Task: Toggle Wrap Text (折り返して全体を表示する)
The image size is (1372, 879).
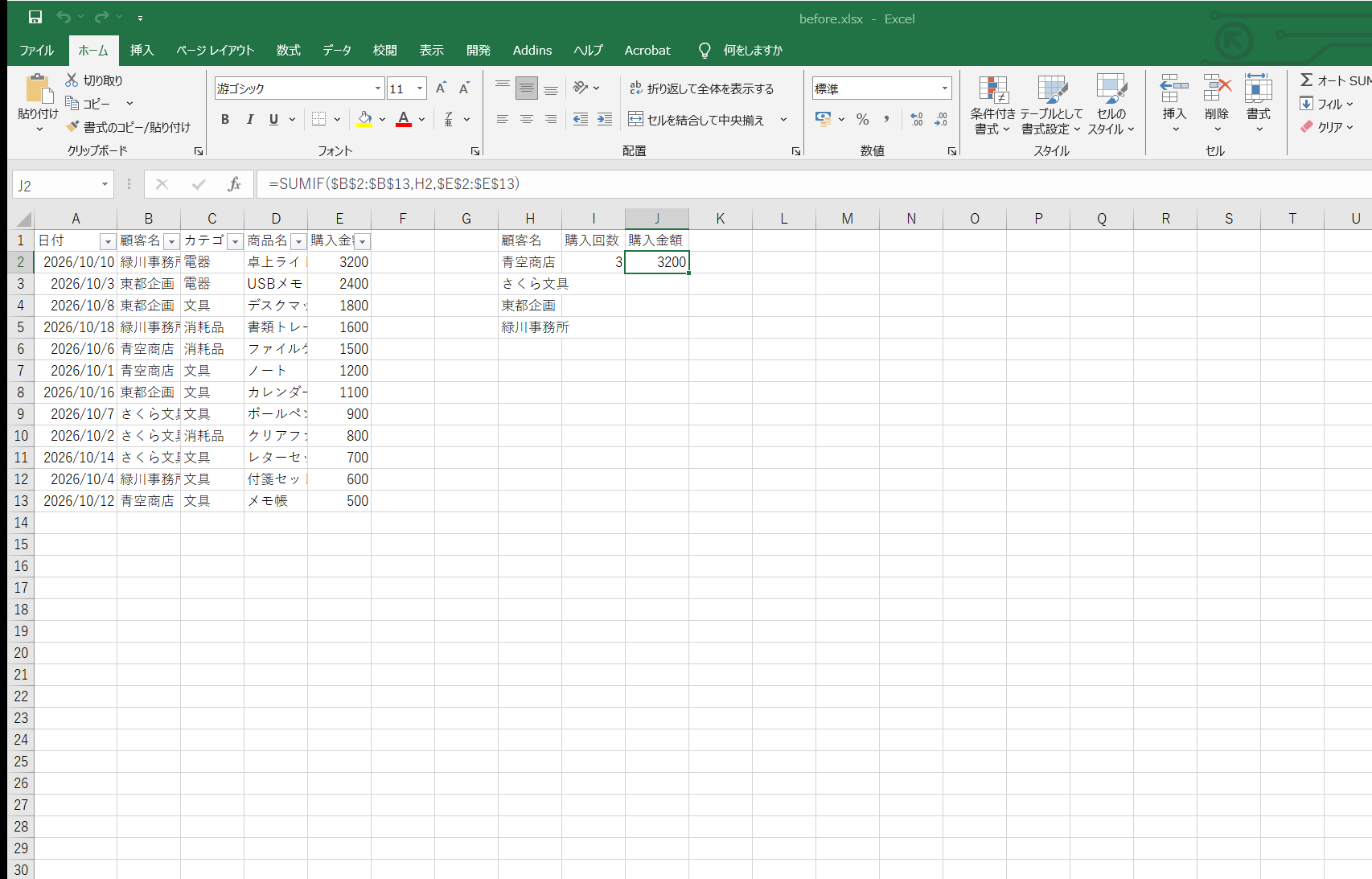Action: pos(701,88)
